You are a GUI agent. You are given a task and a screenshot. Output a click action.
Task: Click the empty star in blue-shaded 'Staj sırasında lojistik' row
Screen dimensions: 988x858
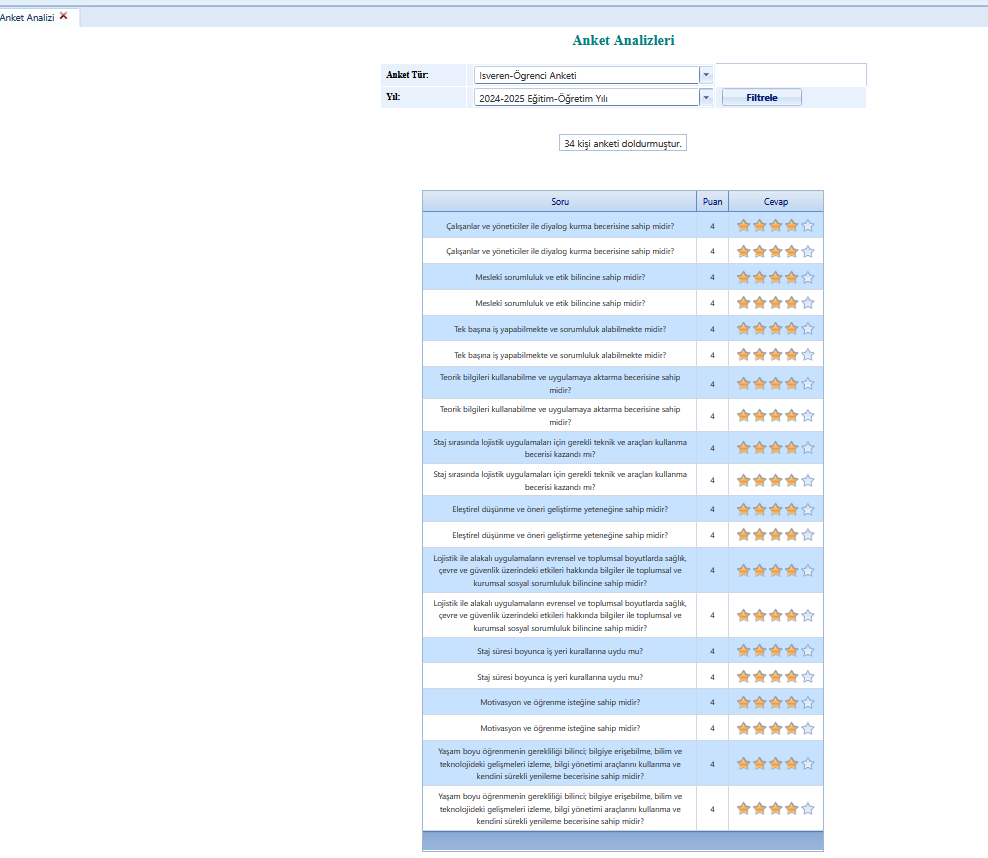coord(808,448)
